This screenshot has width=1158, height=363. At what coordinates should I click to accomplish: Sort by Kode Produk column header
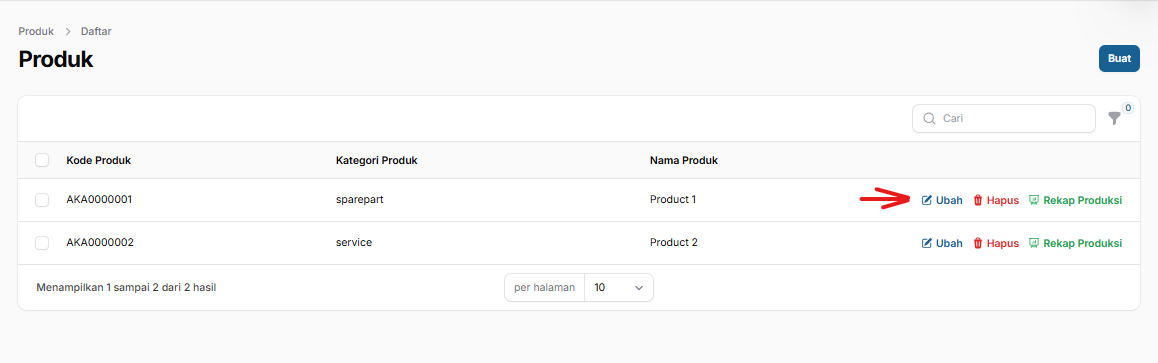(x=99, y=160)
